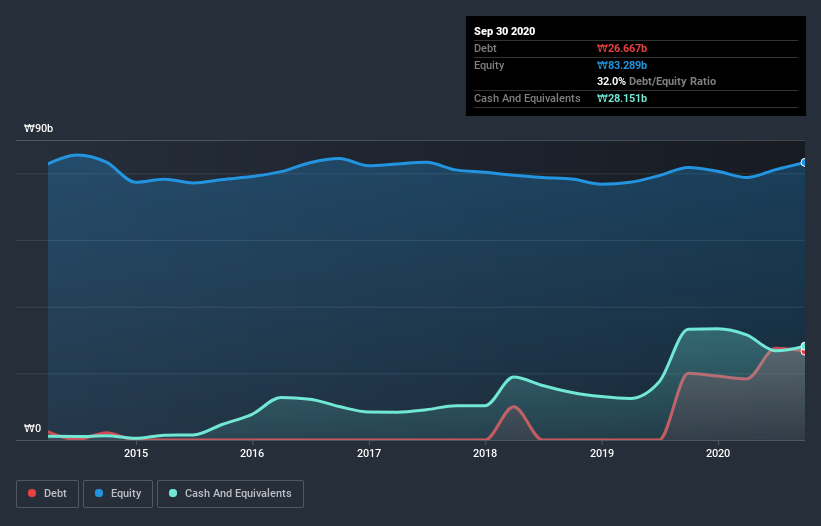
Task: Click the ₩0 y-axis label
Action: coord(32,429)
